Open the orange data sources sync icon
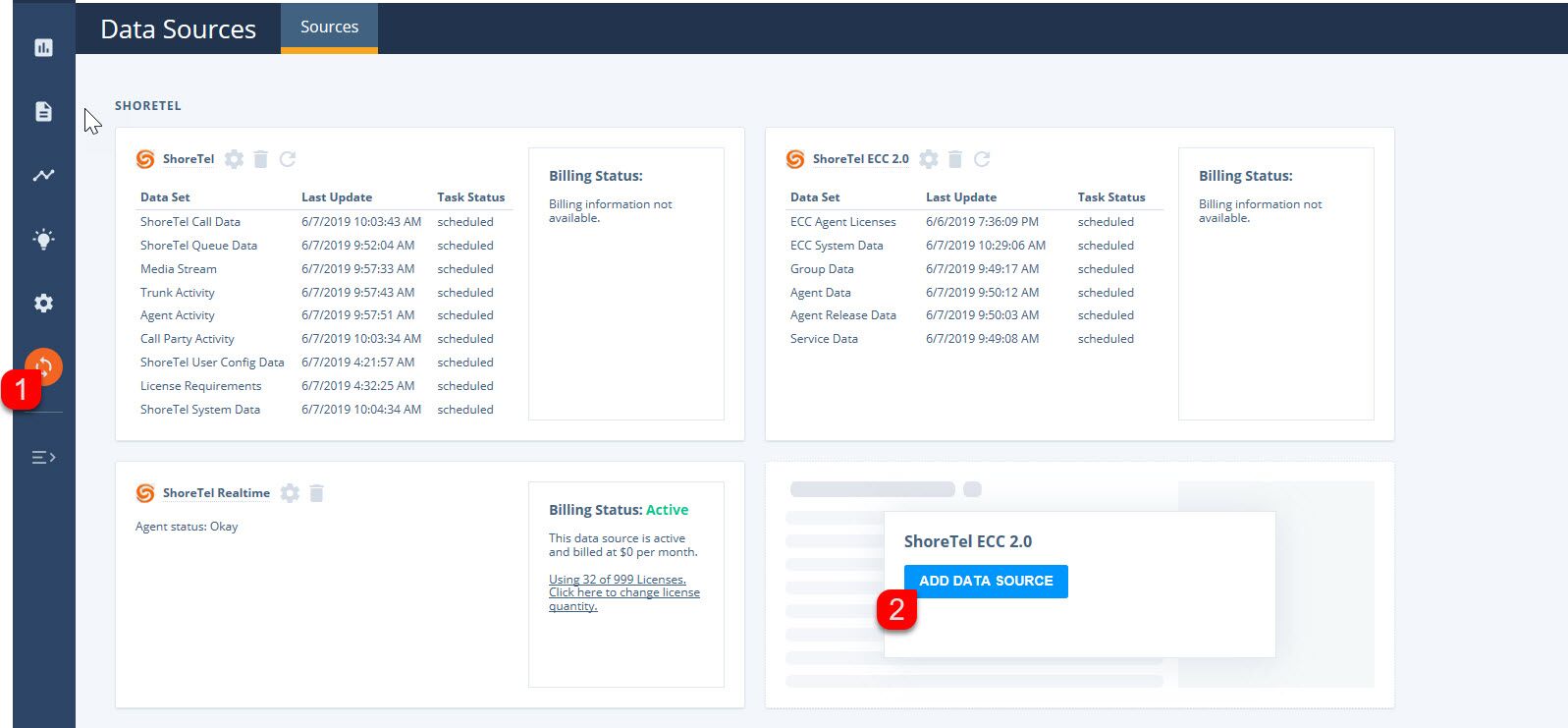 (44, 366)
